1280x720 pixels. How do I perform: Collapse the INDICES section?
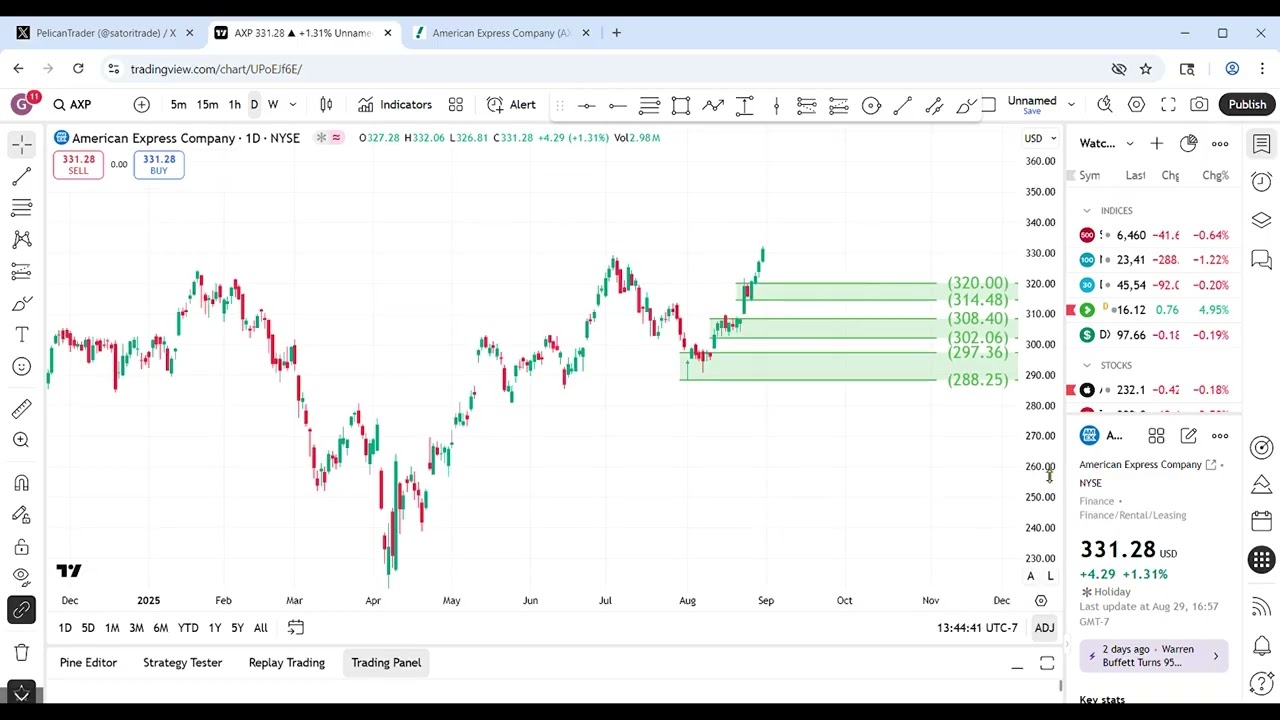point(1087,211)
